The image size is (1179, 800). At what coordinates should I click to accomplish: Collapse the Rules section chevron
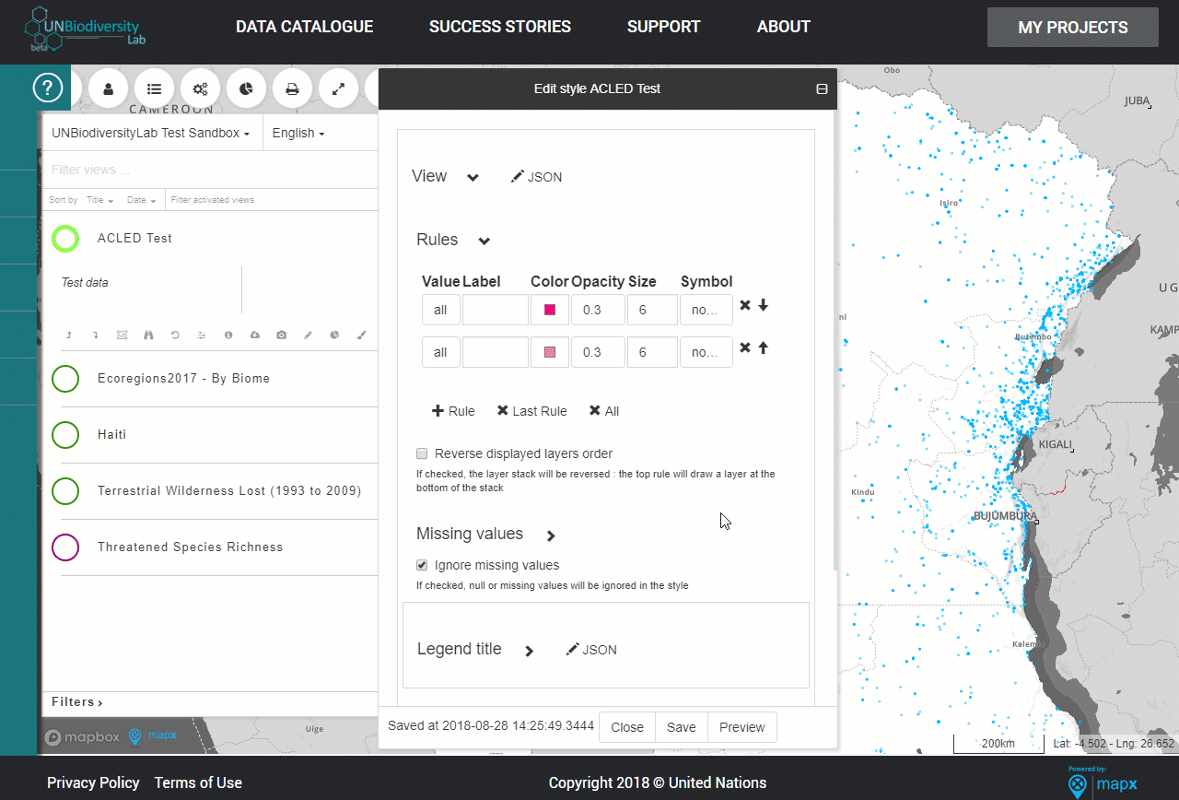click(x=484, y=241)
